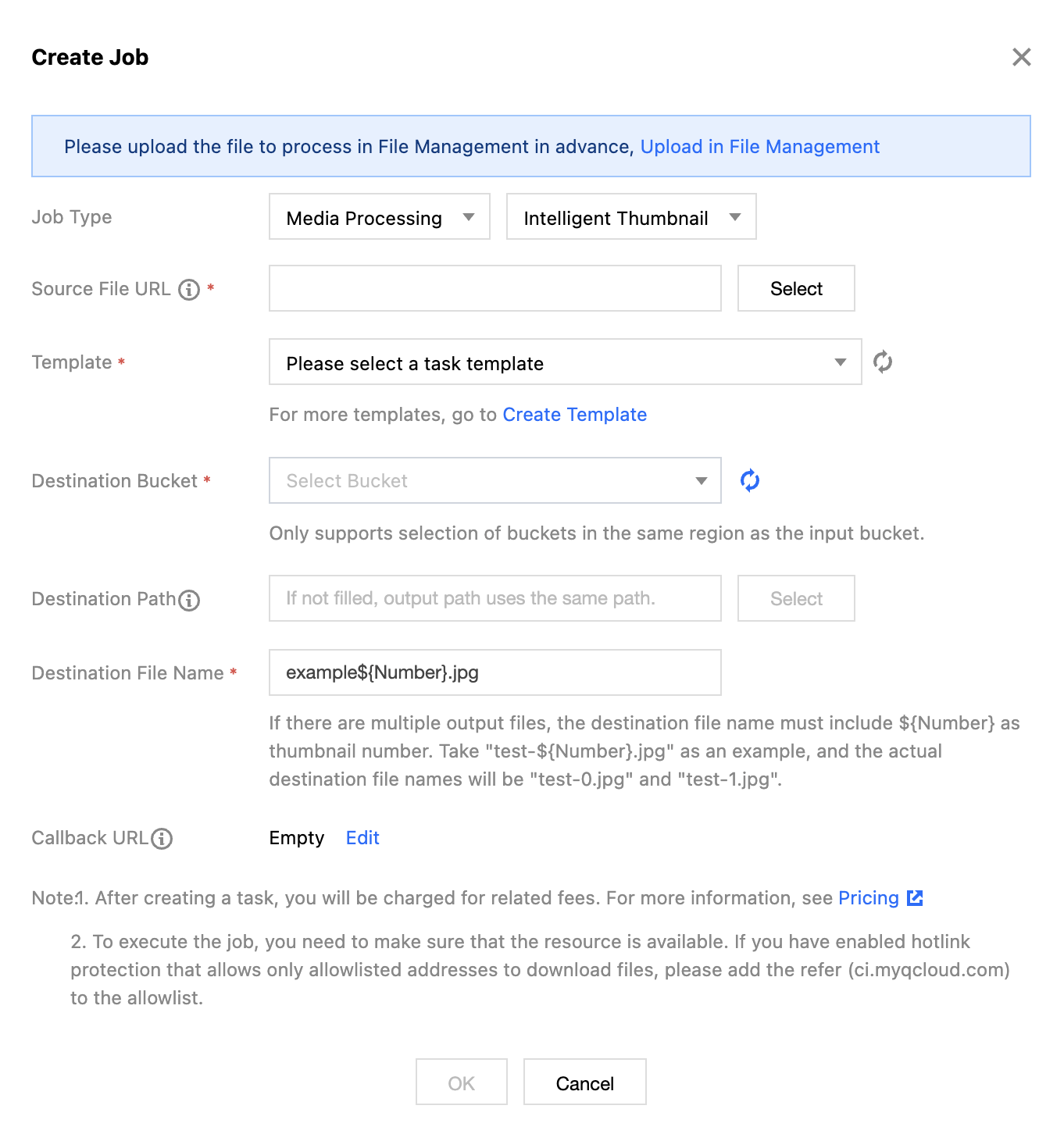
Task: Click the Pricing external link icon
Action: coord(915,898)
